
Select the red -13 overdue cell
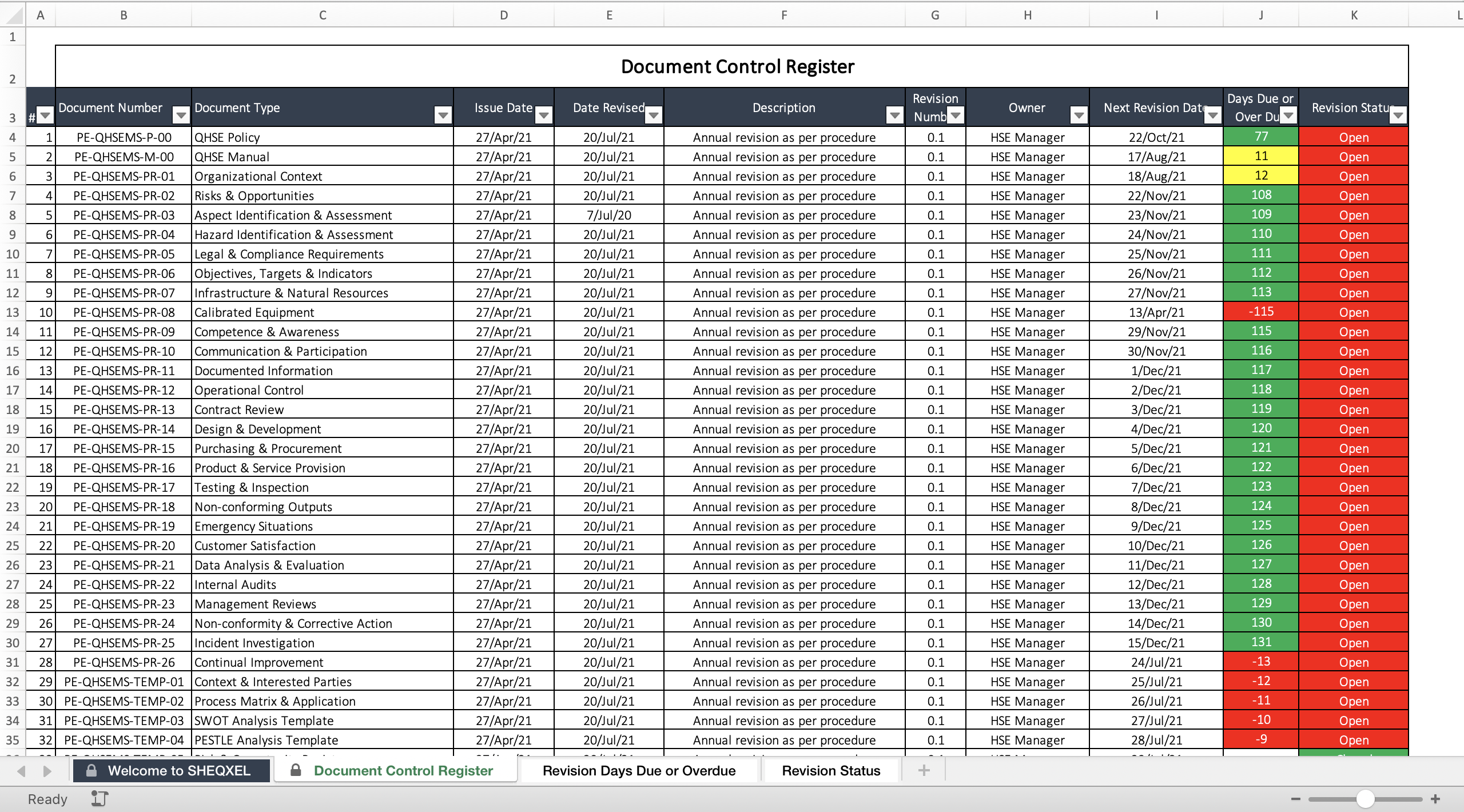(x=1261, y=662)
